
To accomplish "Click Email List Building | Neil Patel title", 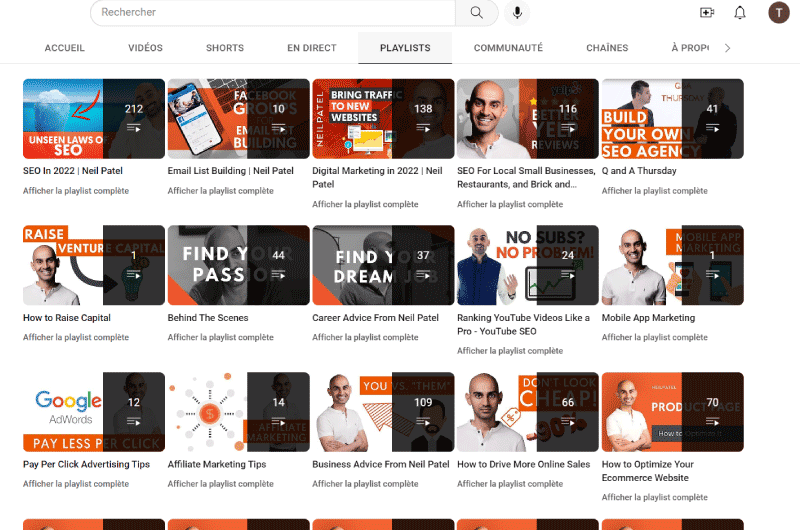I will (231, 171).
